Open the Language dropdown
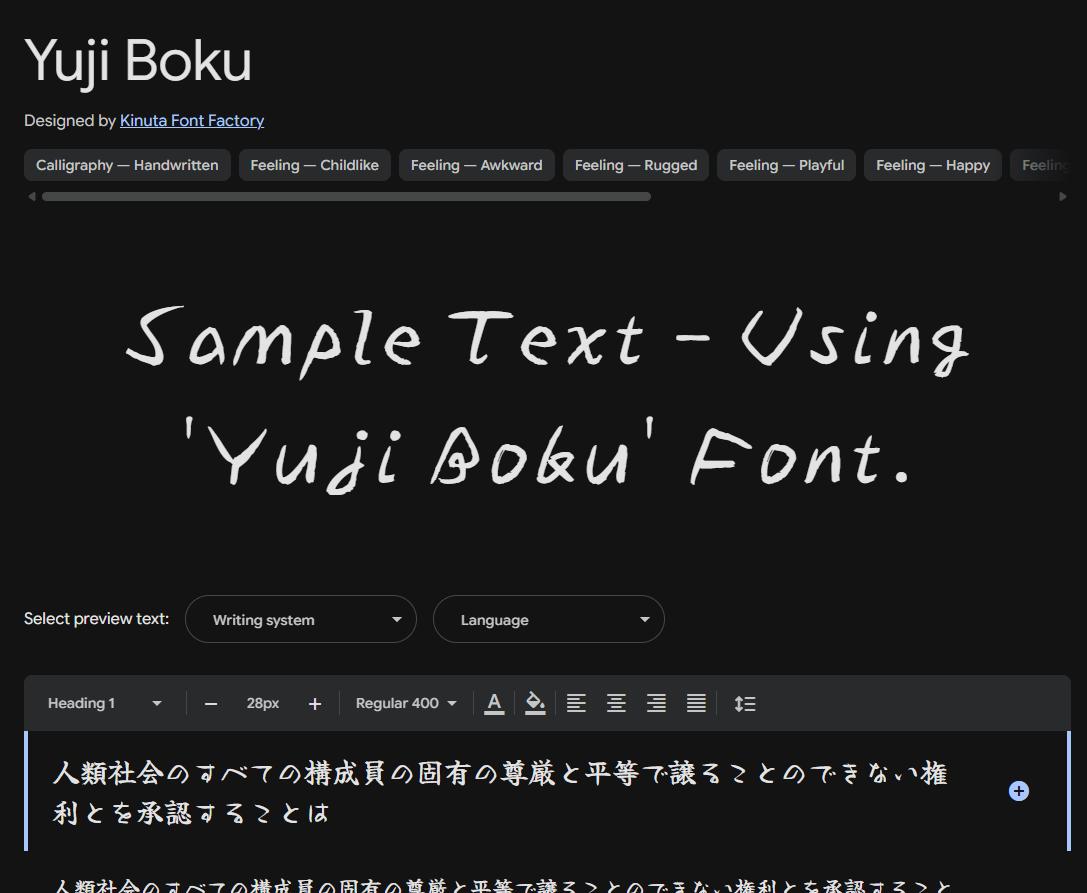The height and width of the screenshot is (893, 1087). [x=549, y=619]
